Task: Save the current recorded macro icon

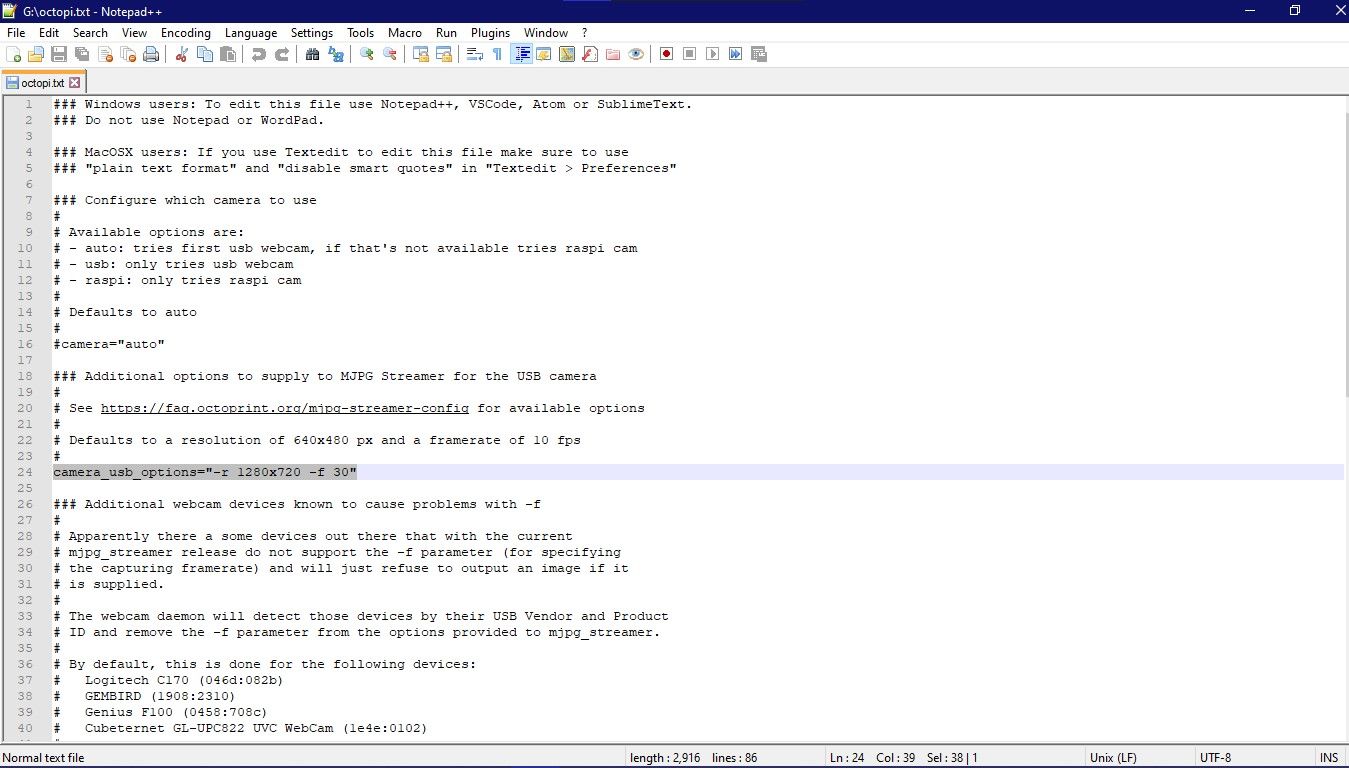Action: pos(759,54)
